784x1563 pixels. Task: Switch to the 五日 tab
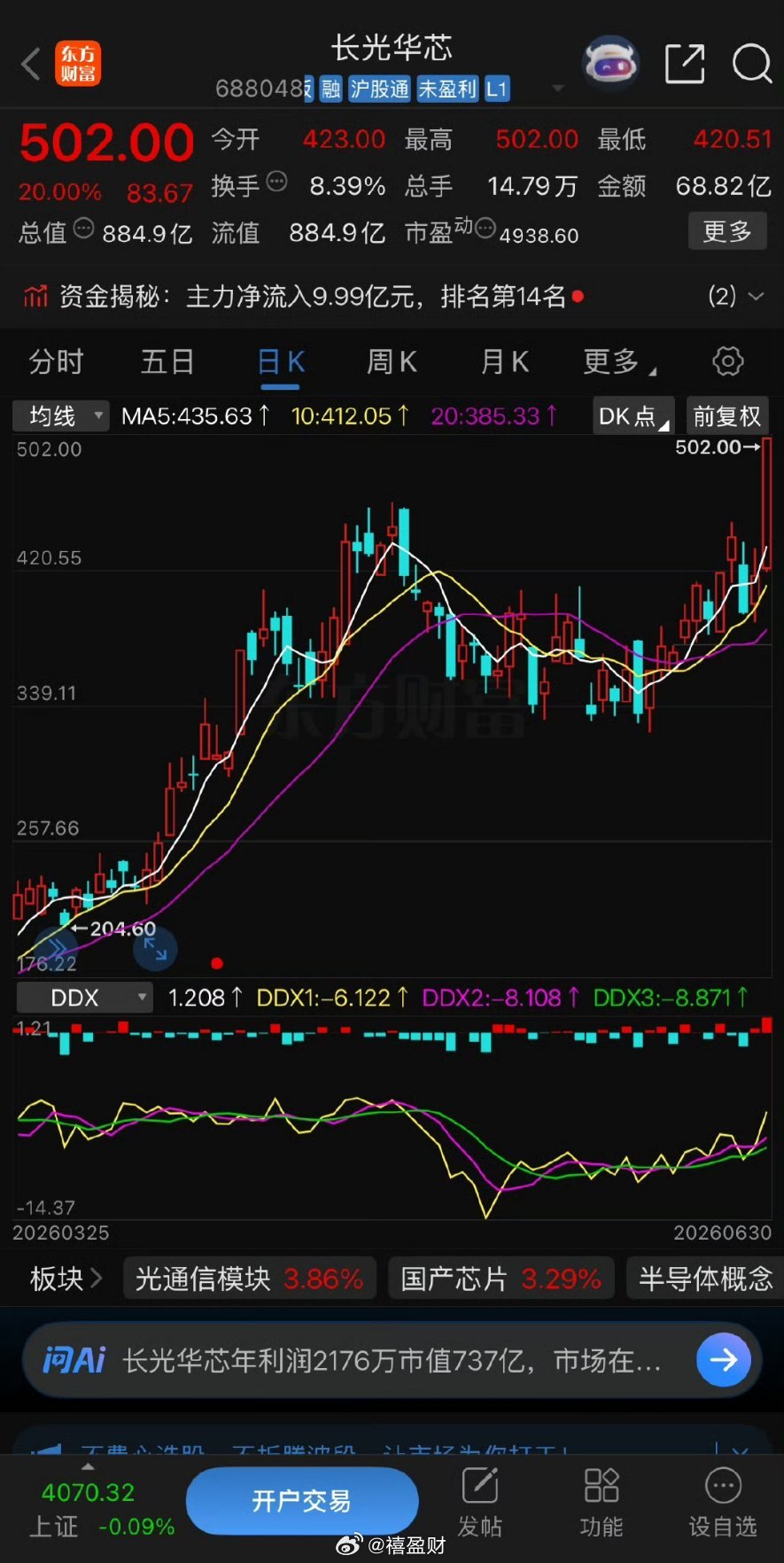click(167, 362)
